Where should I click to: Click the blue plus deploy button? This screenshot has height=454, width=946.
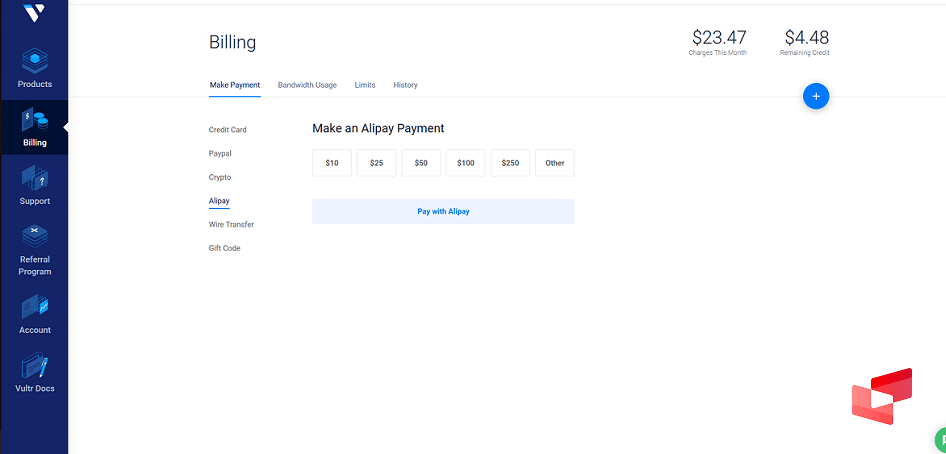[816, 96]
